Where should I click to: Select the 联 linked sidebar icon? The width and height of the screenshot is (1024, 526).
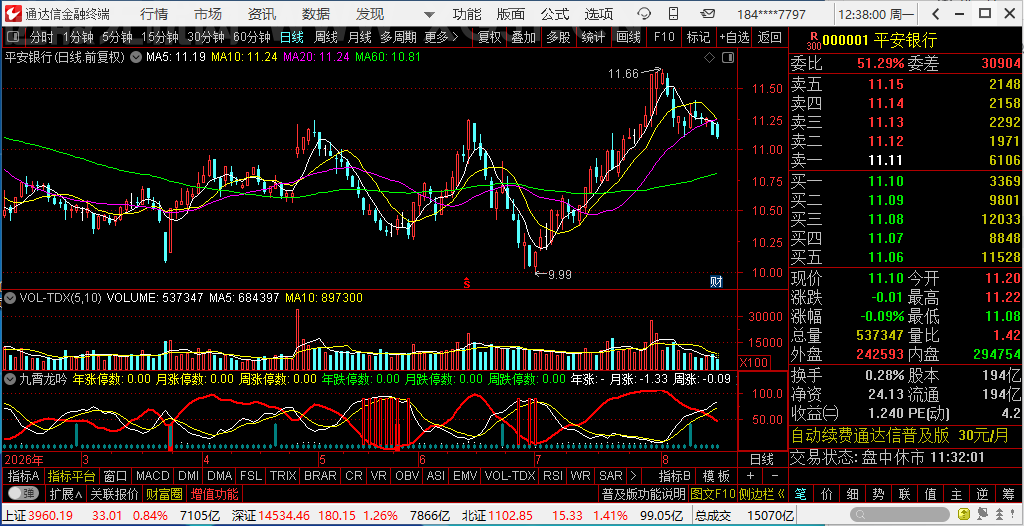tap(903, 493)
